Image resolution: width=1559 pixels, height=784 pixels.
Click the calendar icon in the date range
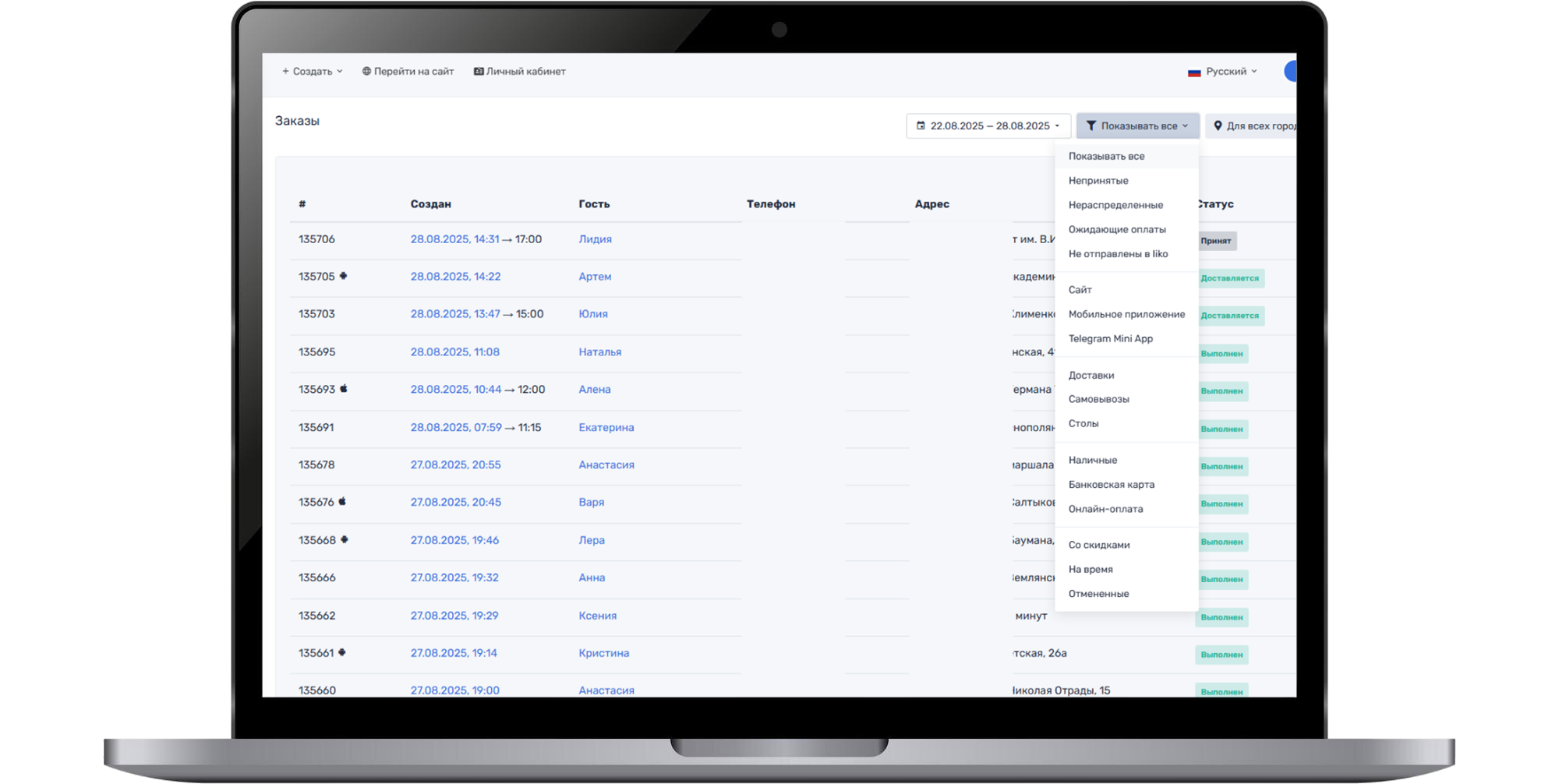tap(921, 126)
